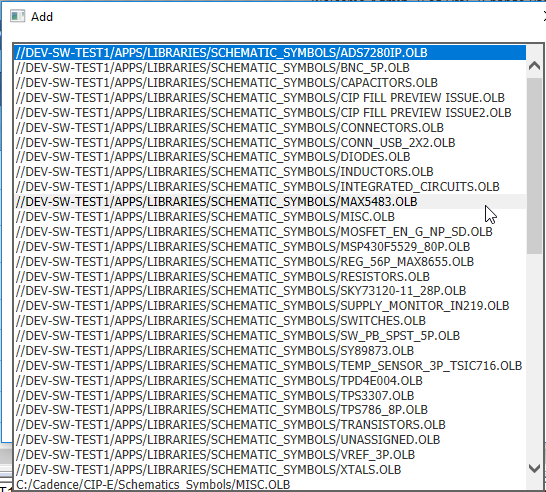Select the DIODES.OLB library entry
Screen dimensions: 546x492
pos(270,157)
